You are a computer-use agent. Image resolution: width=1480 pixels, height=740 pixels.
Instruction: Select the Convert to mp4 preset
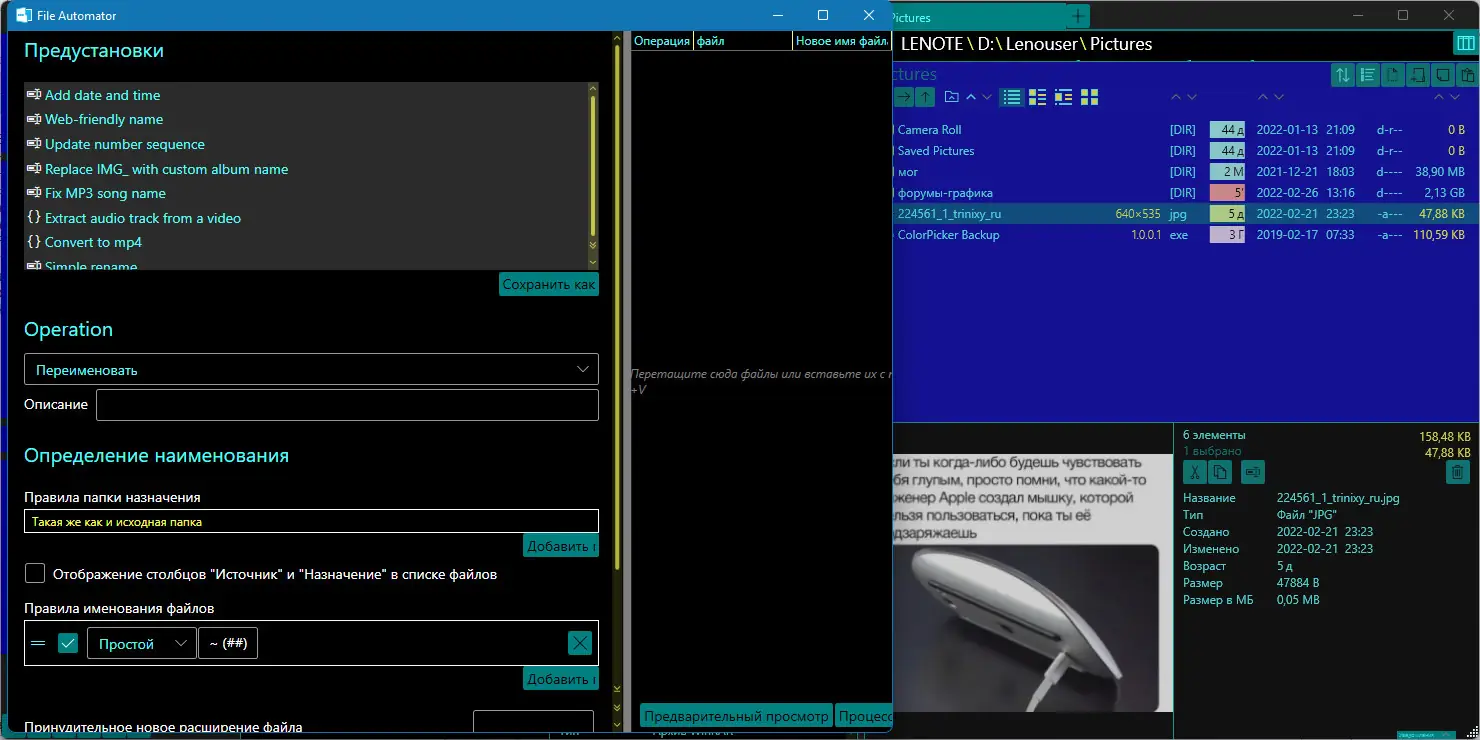[93, 242]
